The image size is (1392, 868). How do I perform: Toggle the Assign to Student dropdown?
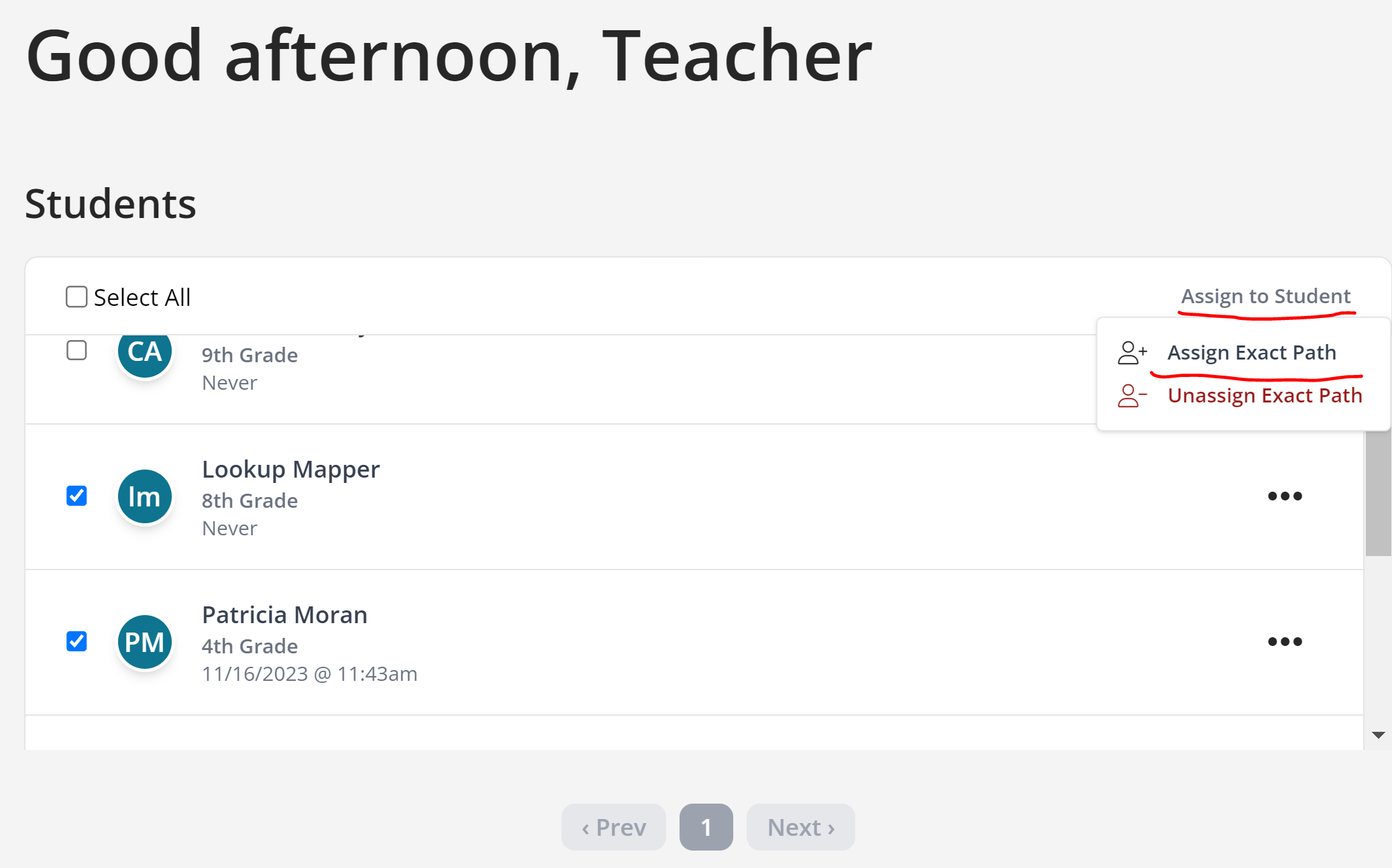point(1266,296)
